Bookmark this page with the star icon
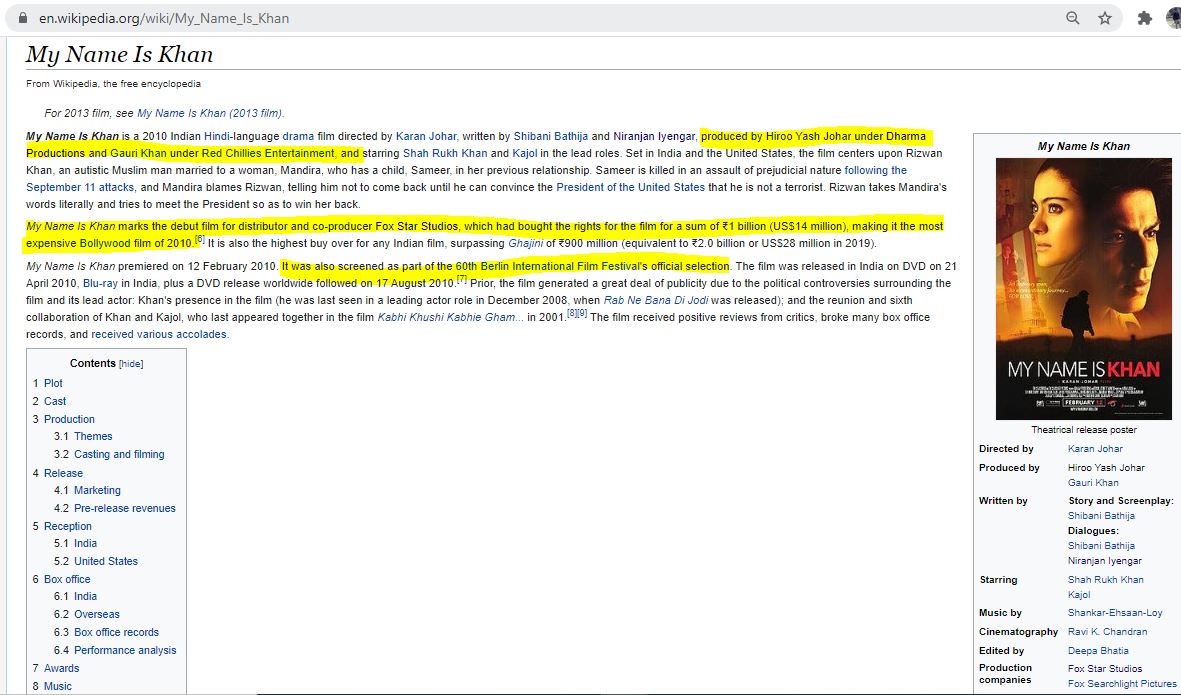This screenshot has height=695, width=1181. (x=1105, y=18)
